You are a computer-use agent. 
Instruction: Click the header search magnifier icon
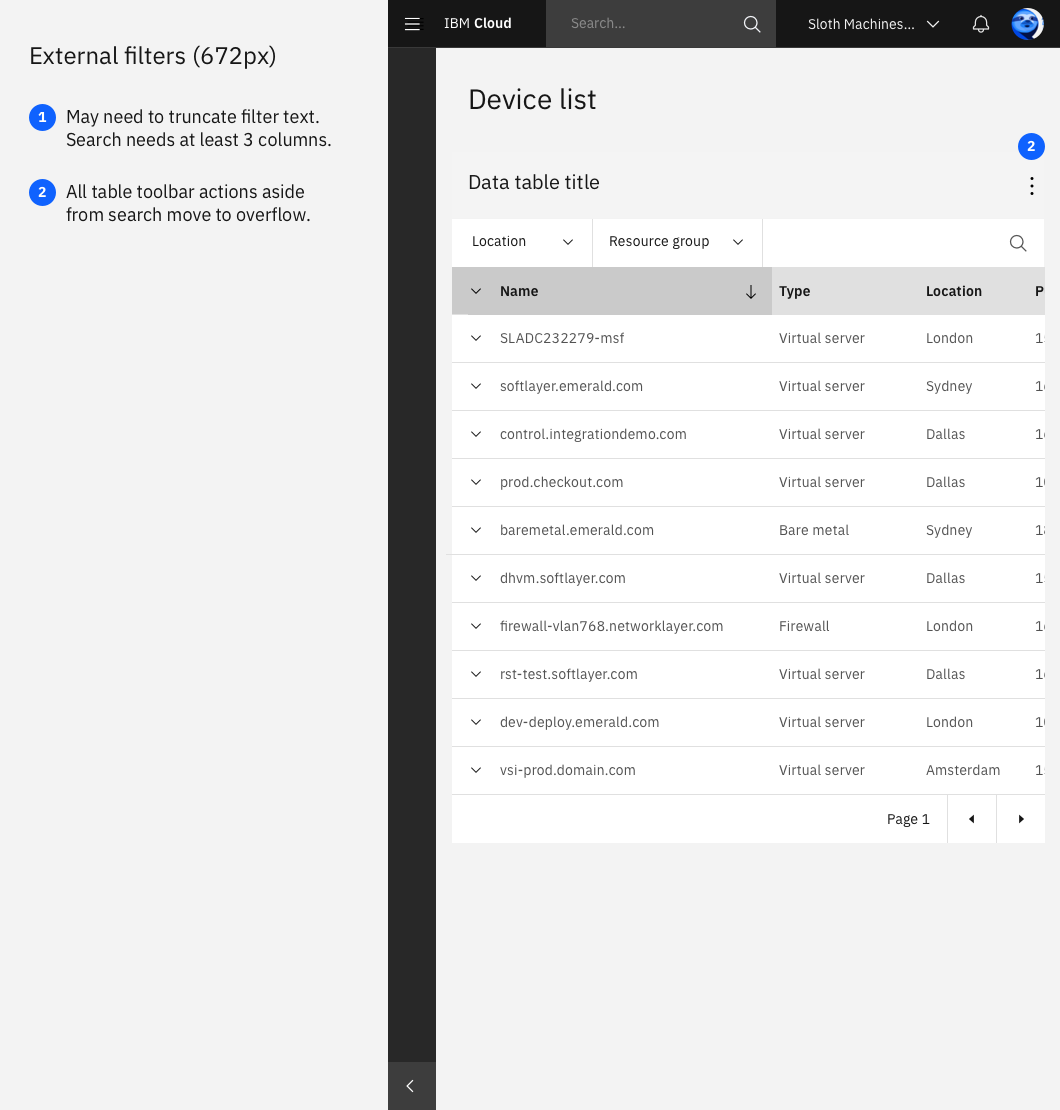click(x=751, y=23)
